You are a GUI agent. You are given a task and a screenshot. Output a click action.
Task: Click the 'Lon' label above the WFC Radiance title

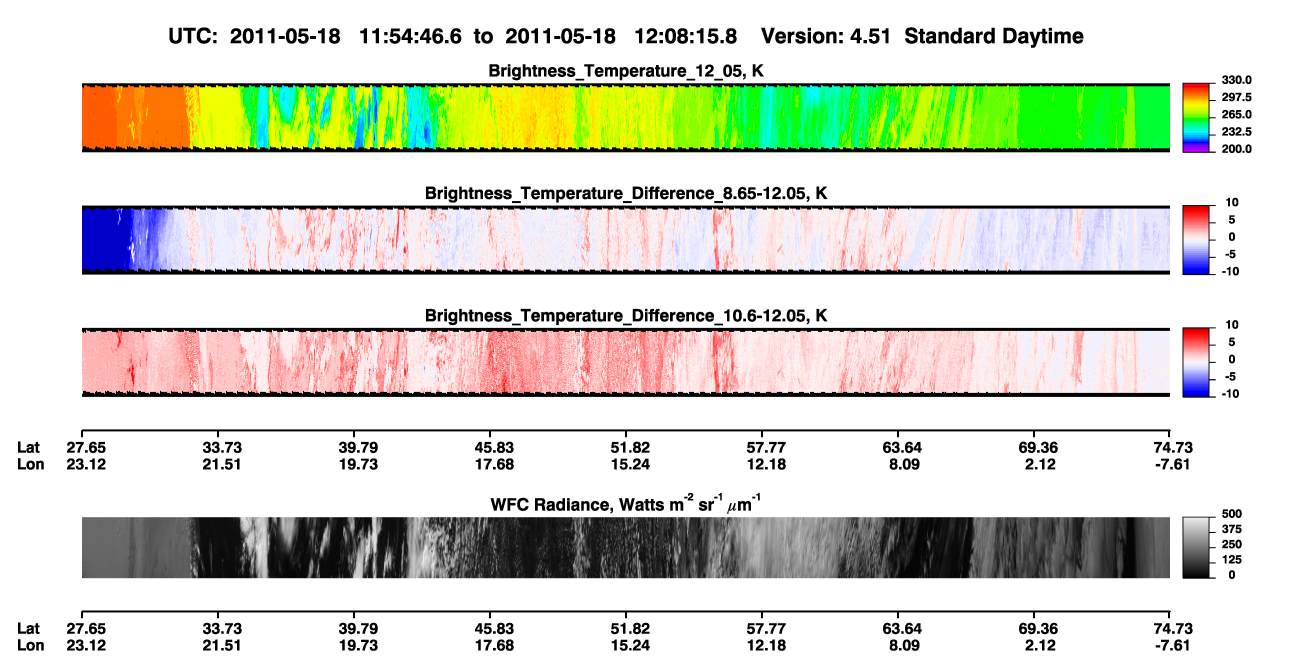click(30, 464)
